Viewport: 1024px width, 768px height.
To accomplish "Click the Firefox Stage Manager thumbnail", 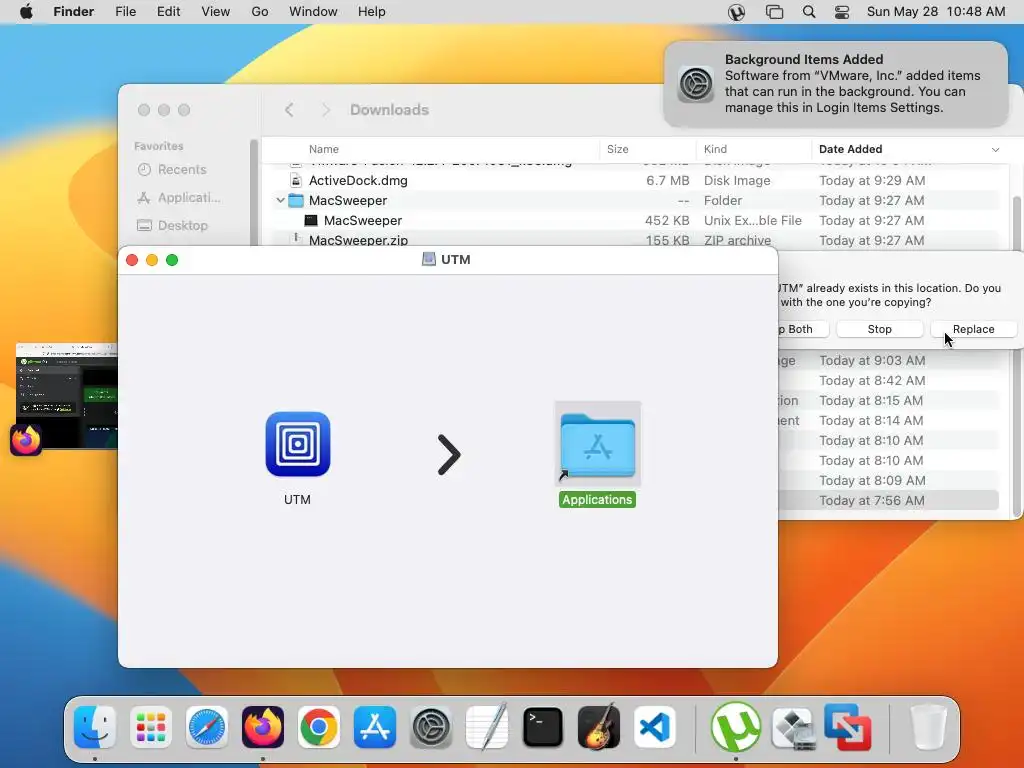I will point(66,396).
